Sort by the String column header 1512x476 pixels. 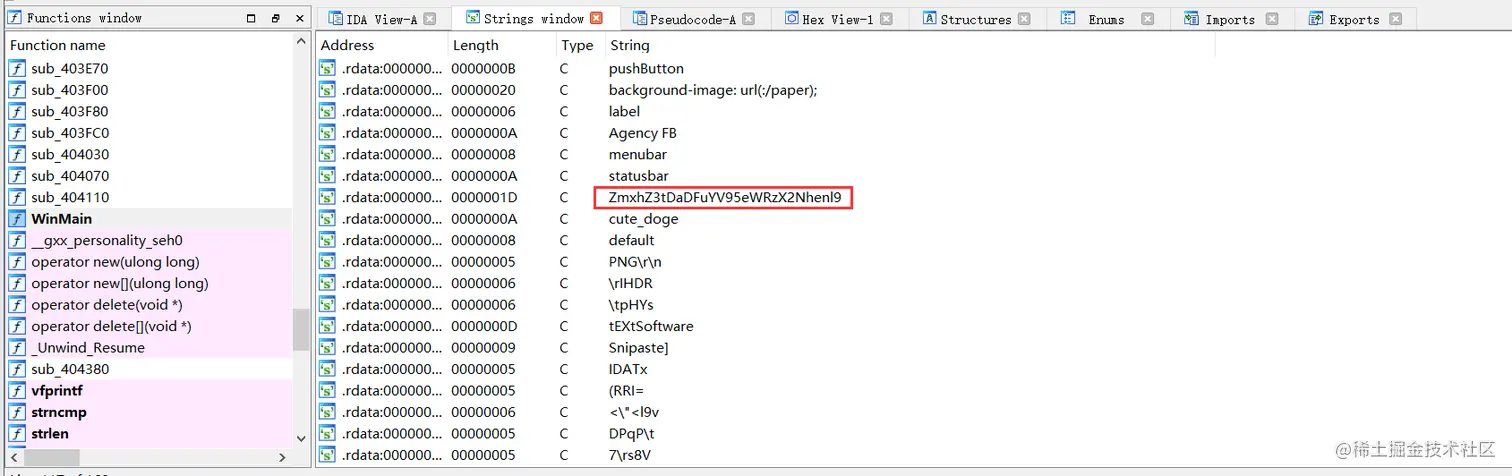(x=909, y=45)
